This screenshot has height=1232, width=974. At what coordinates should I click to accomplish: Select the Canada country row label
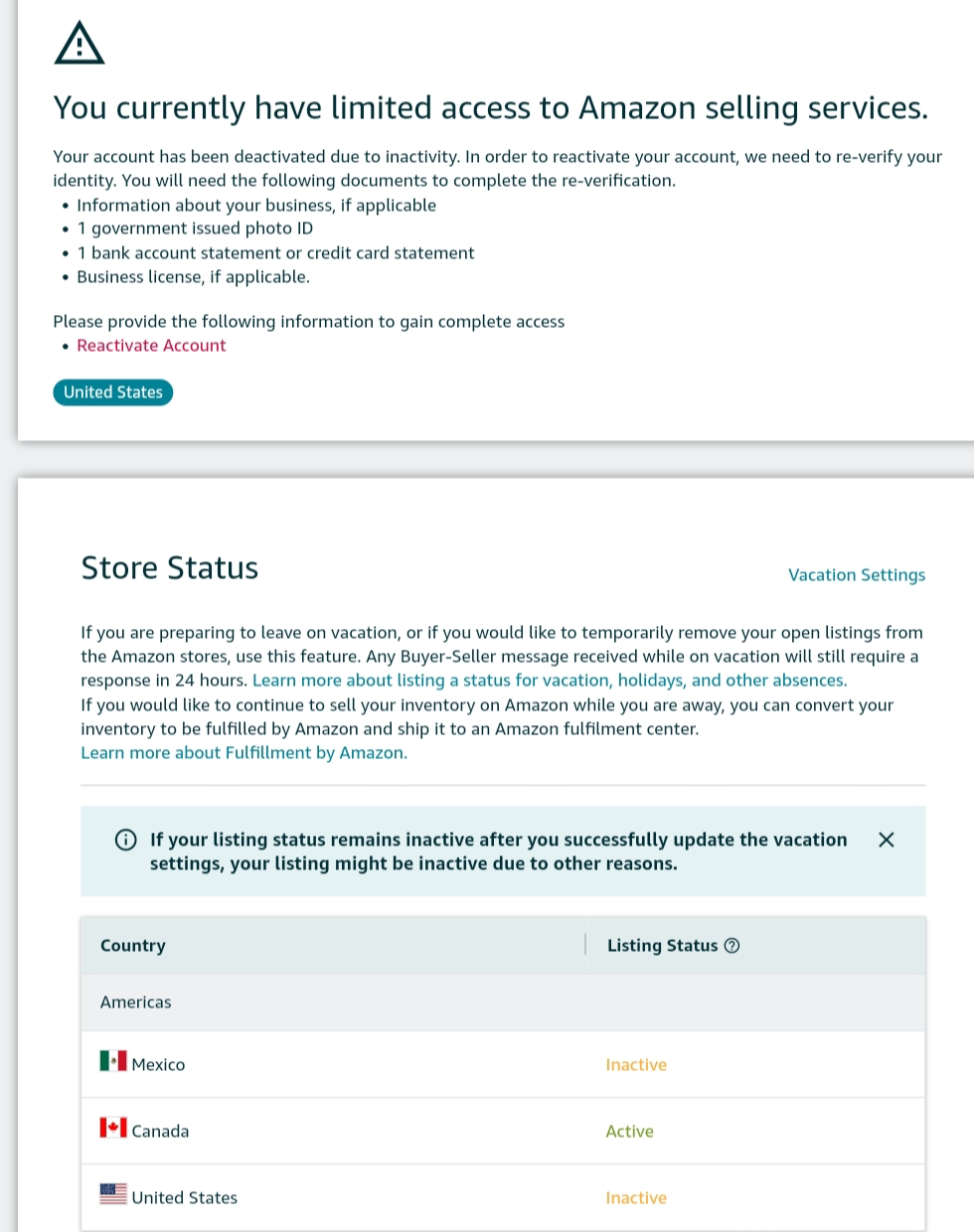click(x=160, y=1131)
